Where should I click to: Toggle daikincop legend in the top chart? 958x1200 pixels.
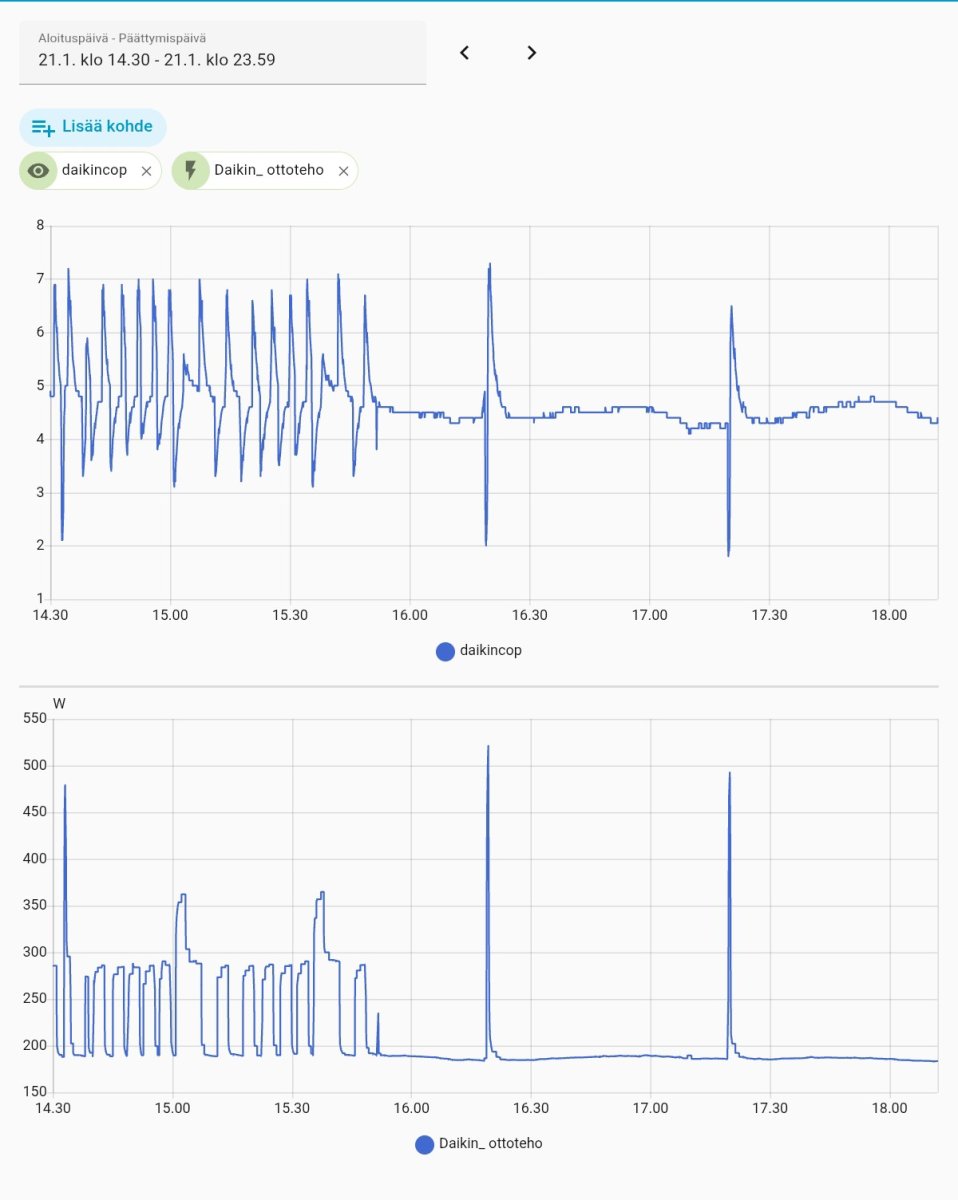[x=479, y=651]
